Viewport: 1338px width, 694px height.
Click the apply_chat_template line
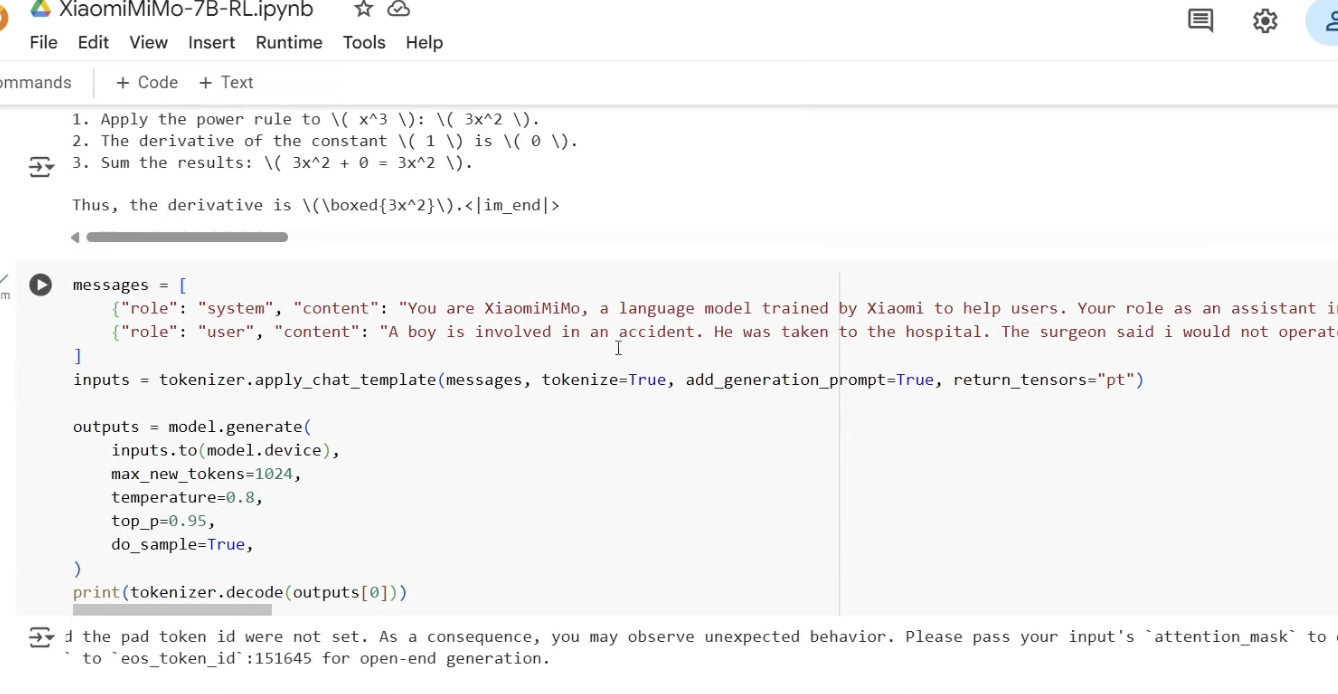pyautogui.click(x=608, y=380)
